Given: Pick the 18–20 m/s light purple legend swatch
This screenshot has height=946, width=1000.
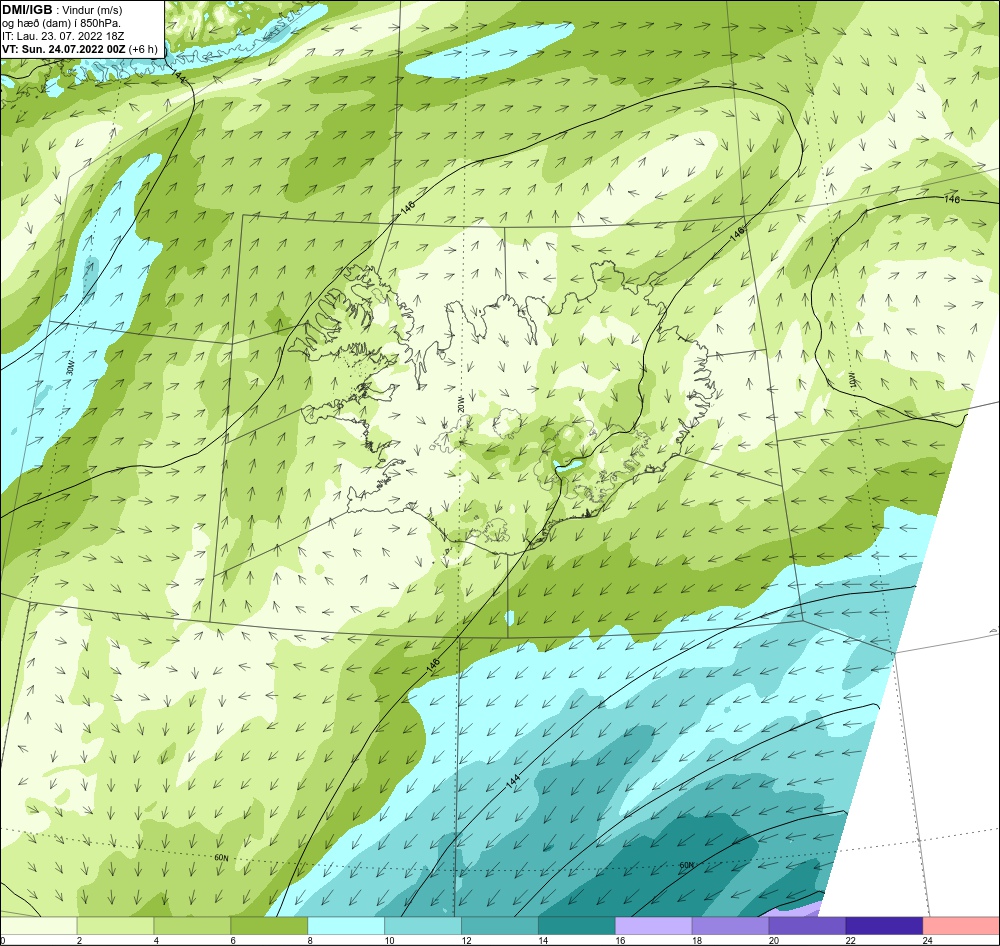Looking at the screenshot, I should pyautogui.click(x=730, y=926).
